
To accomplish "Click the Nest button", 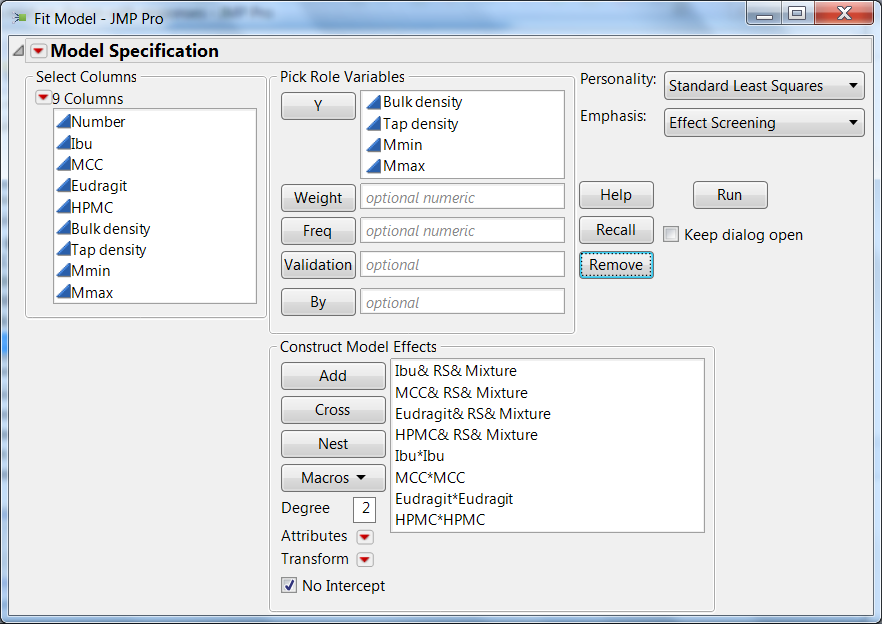I will (333, 444).
